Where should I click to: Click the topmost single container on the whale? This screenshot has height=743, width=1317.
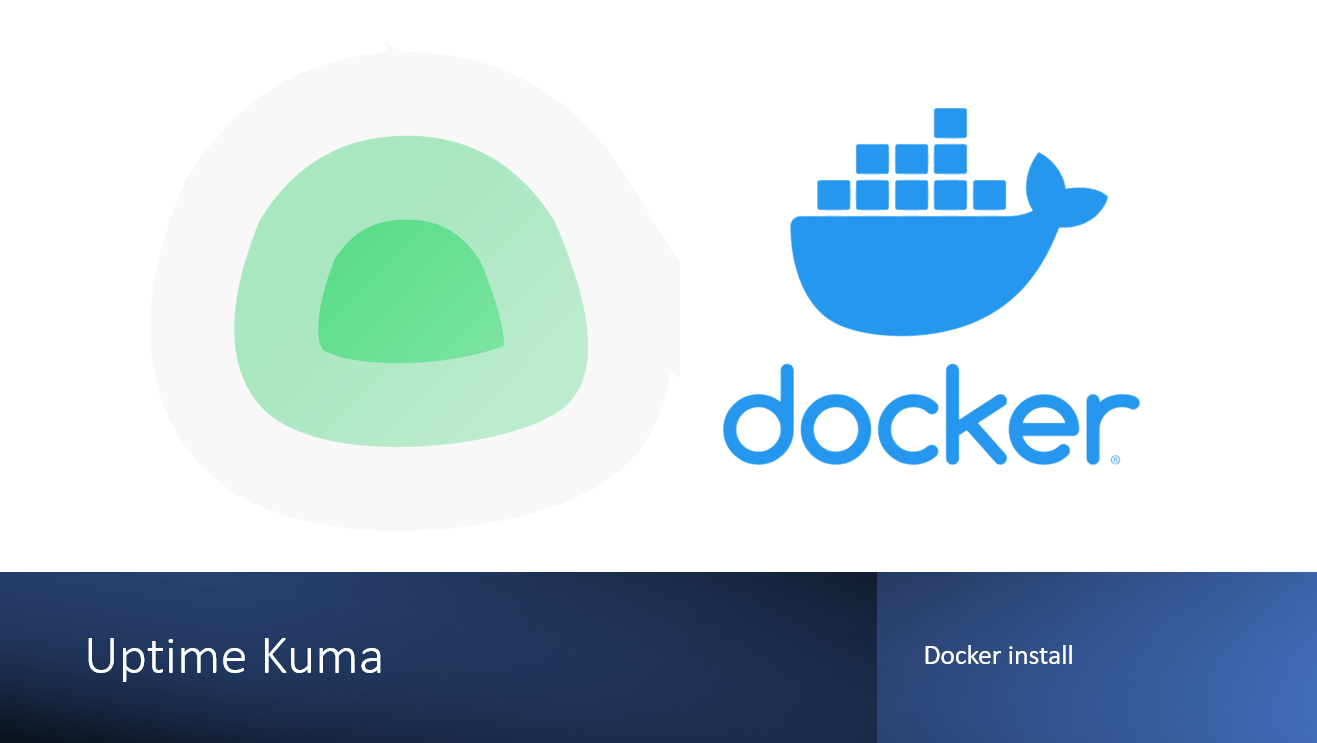(x=950, y=123)
